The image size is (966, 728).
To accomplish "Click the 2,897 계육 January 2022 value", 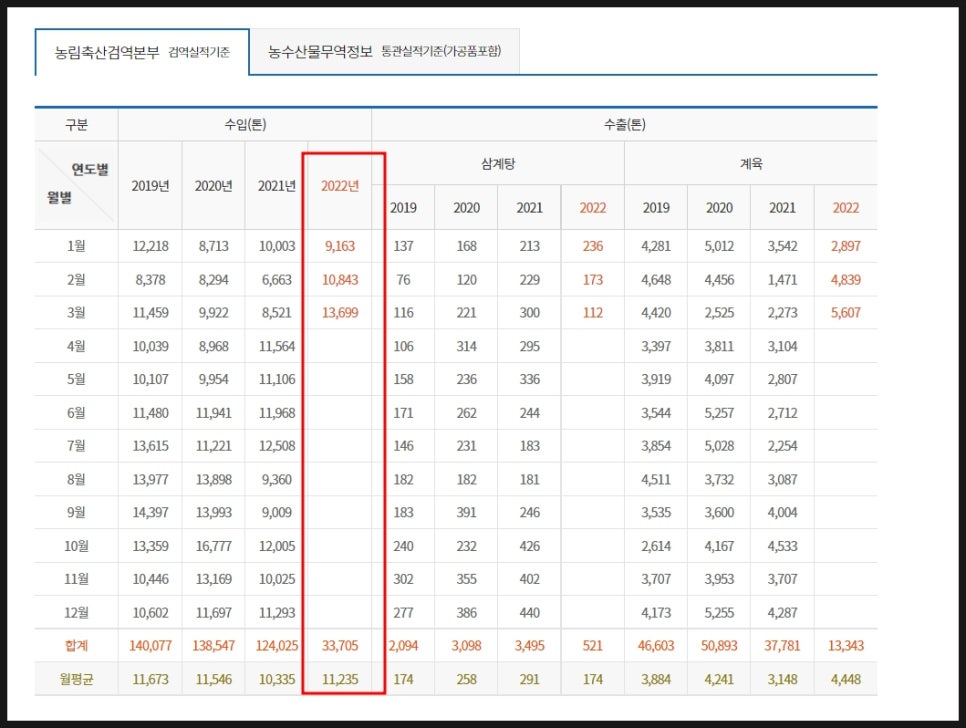I will (846, 246).
